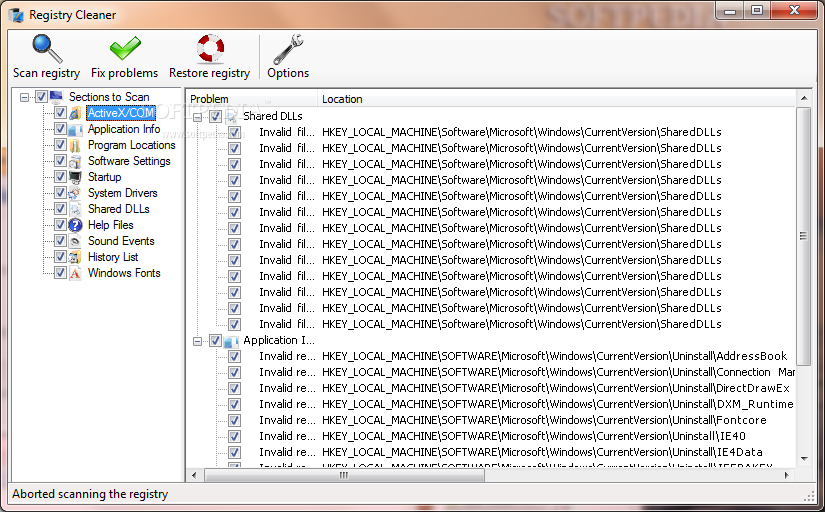
Task: Click the Application Info section icon
Action: pos(75,129)
